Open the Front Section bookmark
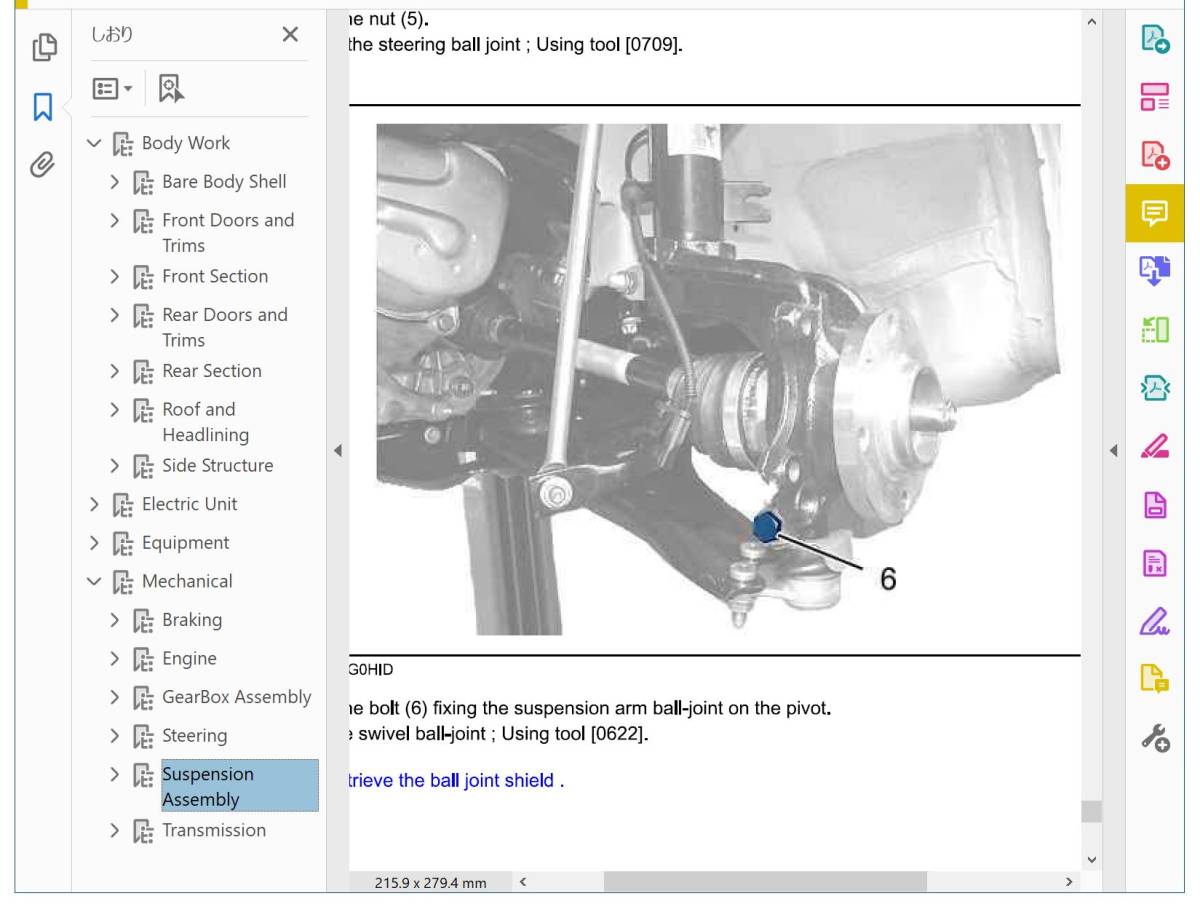Image resolution: width=1200 pixels, height=904 pixels. (215, 276)
